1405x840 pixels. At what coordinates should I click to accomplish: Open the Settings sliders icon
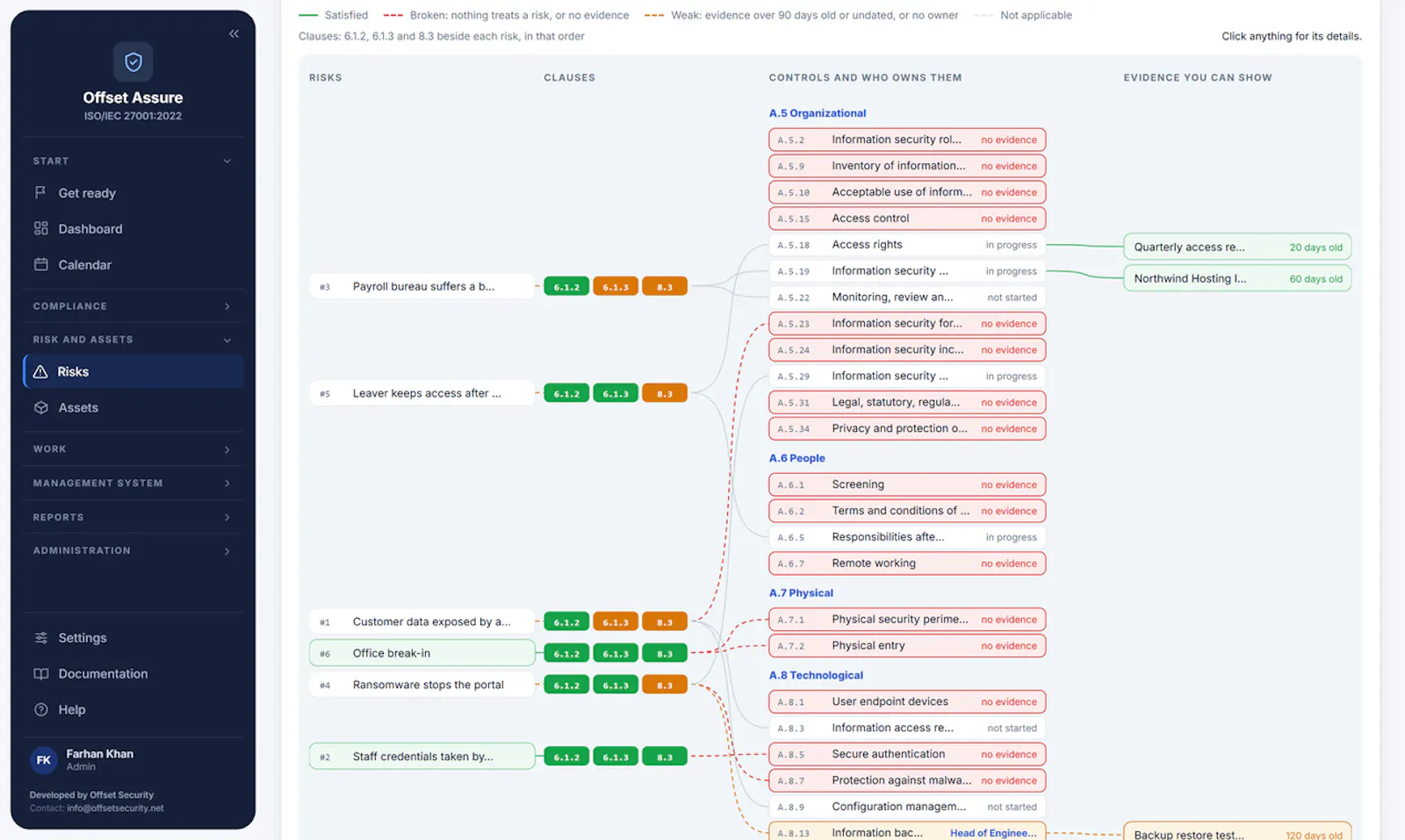pyautogui.click(x=40, y=637)
